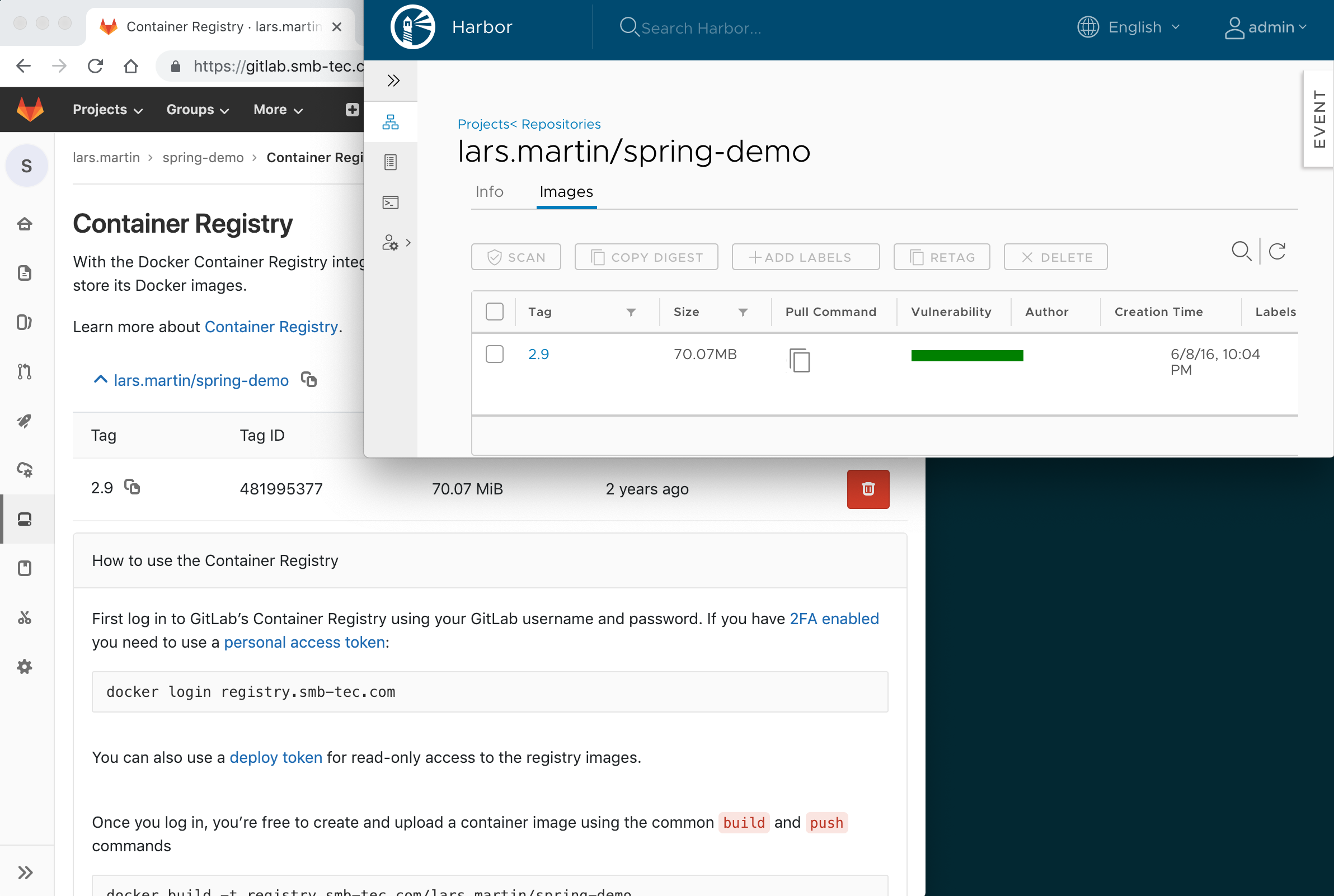Click the deploy token link
The width and height of the screenshot is (1334, 896).
tap(275, 757)
